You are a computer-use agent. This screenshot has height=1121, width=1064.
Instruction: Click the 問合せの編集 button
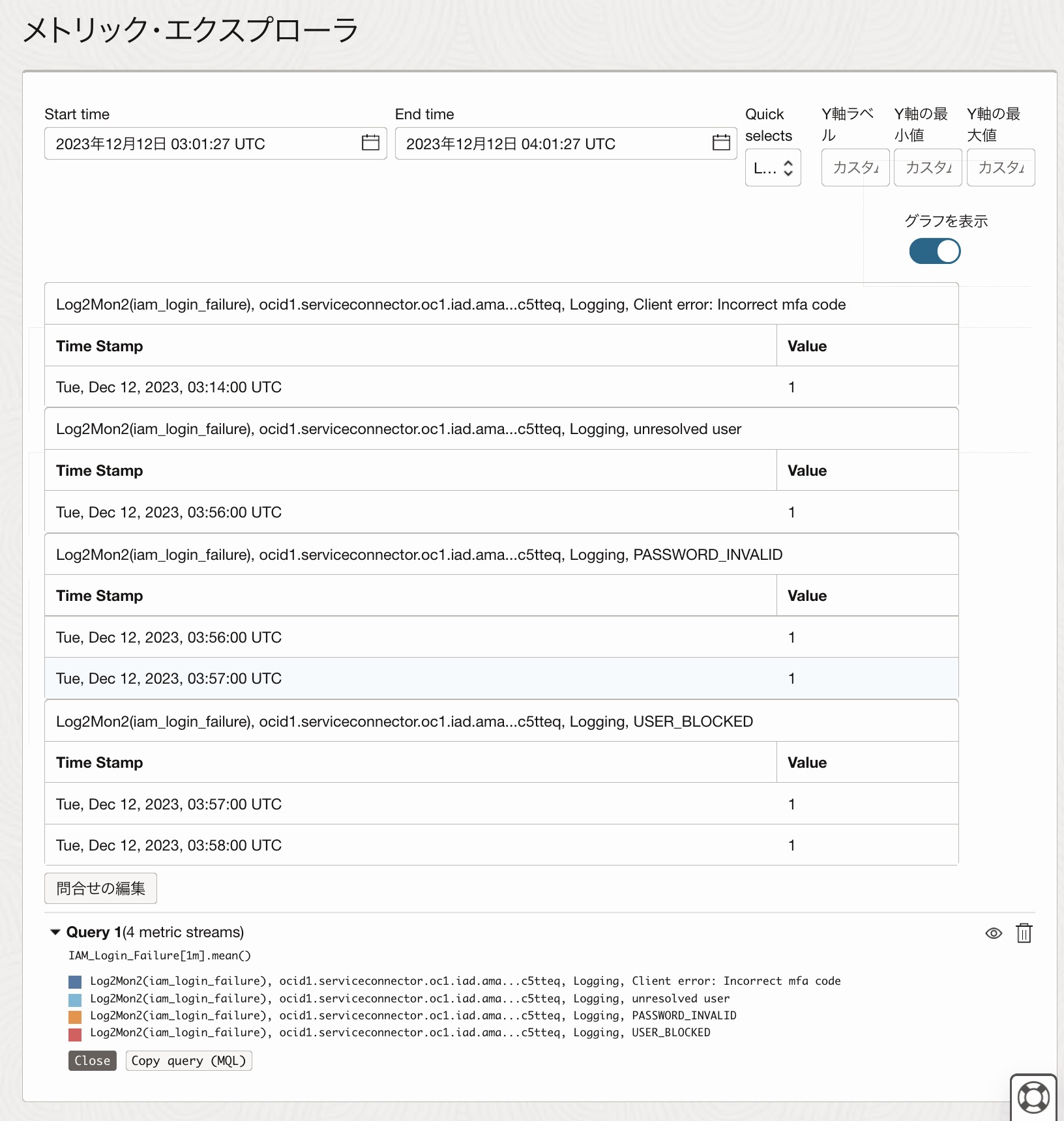pyautogui.click(x=100, y=888)
